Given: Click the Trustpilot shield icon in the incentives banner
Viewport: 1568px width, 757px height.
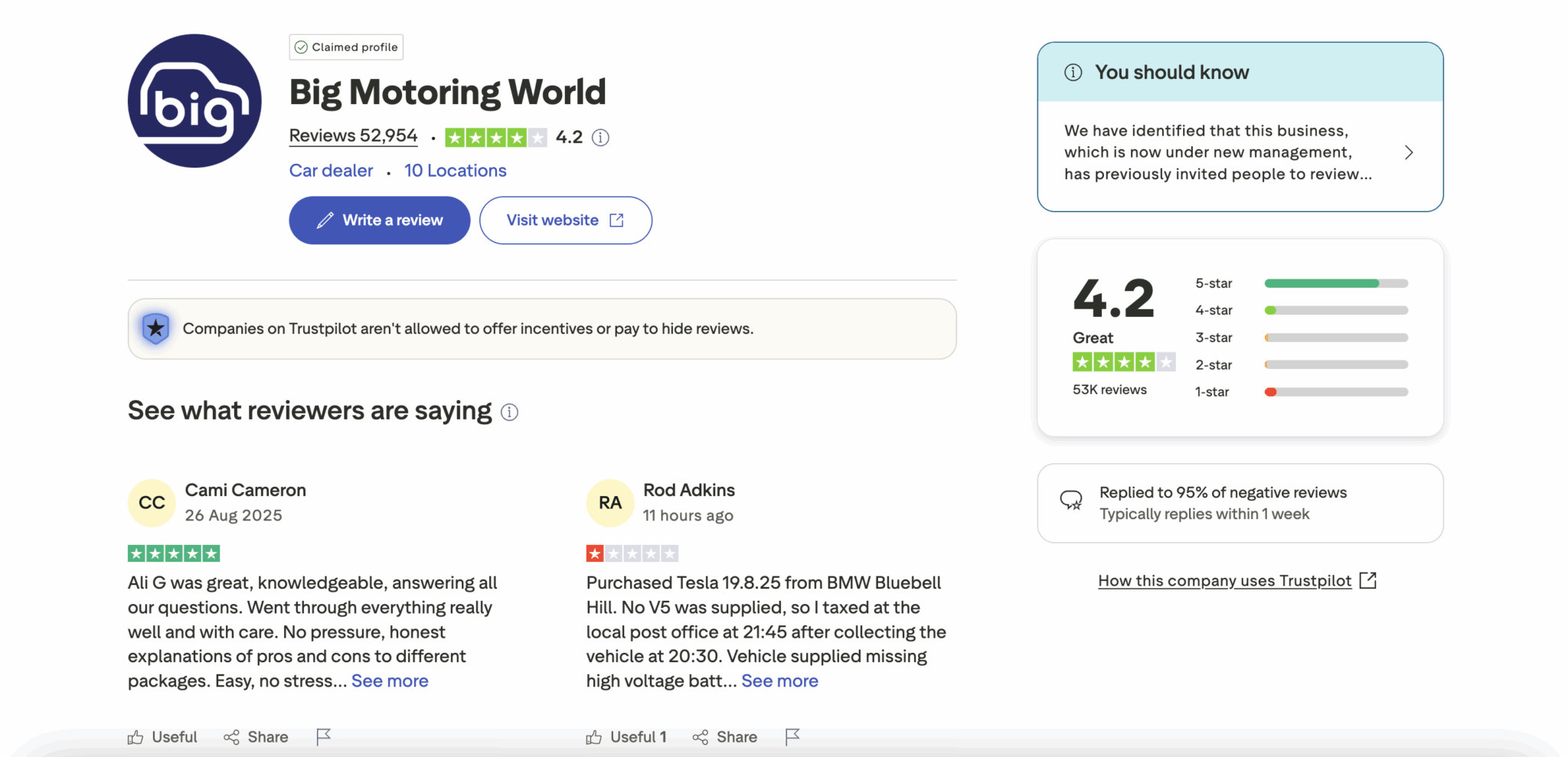Looking at the screenshot, I should click(x=155, y=328).
